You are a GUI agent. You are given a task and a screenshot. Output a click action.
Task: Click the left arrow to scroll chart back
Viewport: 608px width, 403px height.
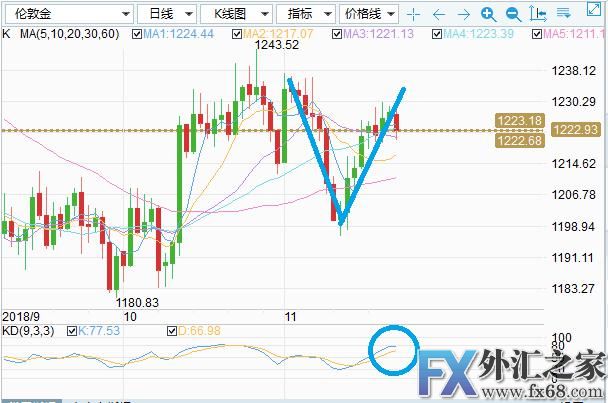point(438,14)
